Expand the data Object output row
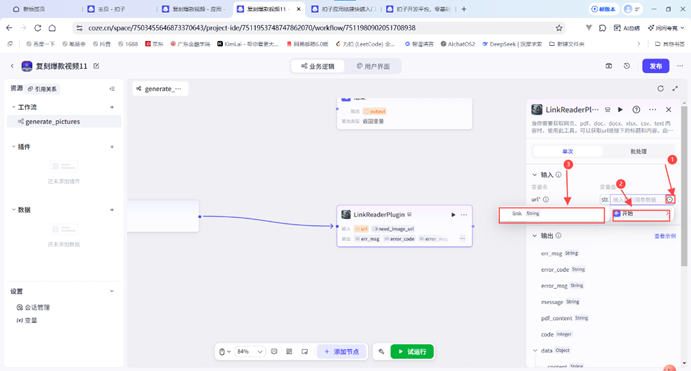The width and height of the screenshot is (691, 371). [535, 351]
